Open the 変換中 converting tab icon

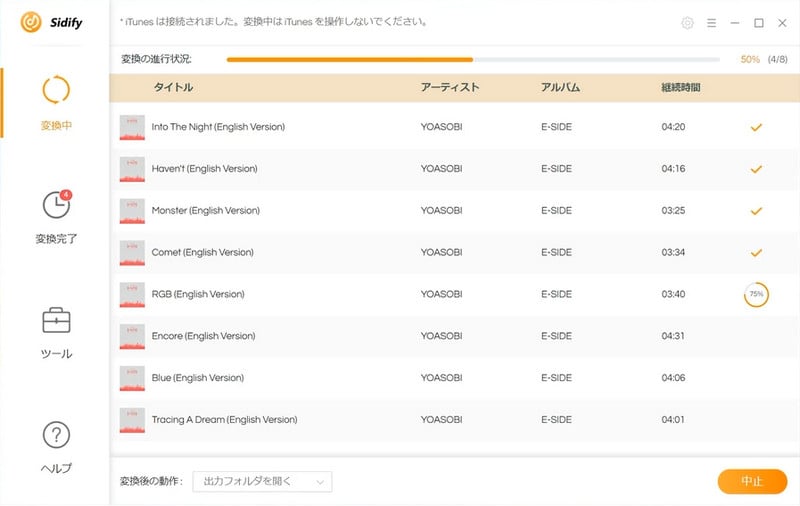coord(56,90)
